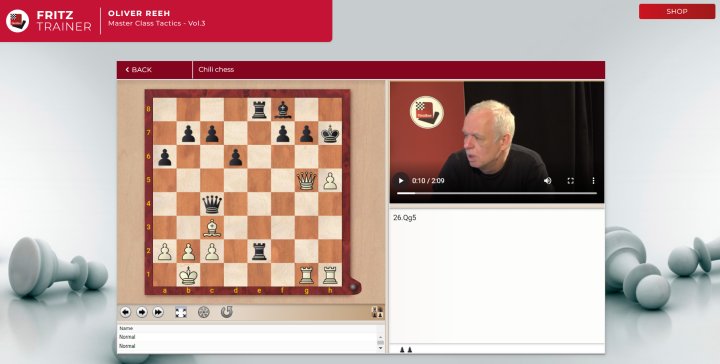Screen dimensions: 720x364
Task: Open the SHOP page
Action: point(677,11)
